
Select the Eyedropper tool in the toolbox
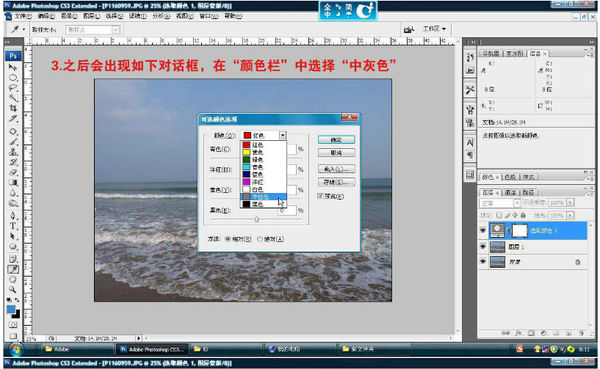pyautogui.click(x=13, y=269)
